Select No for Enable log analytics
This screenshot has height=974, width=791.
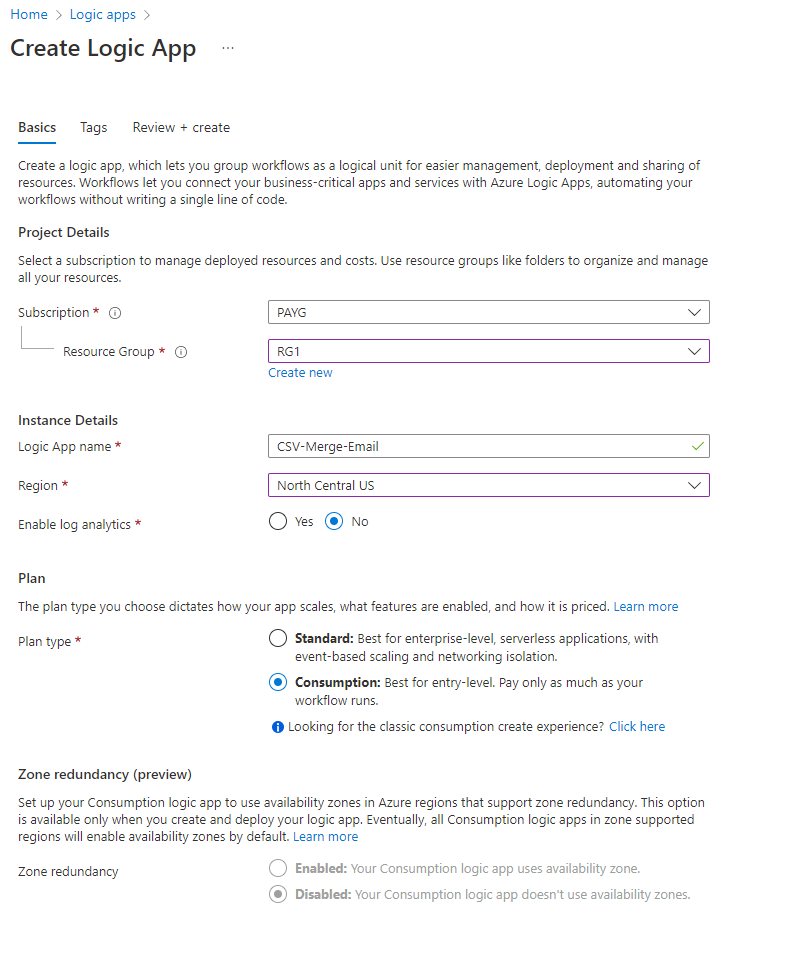coord(335,522)
